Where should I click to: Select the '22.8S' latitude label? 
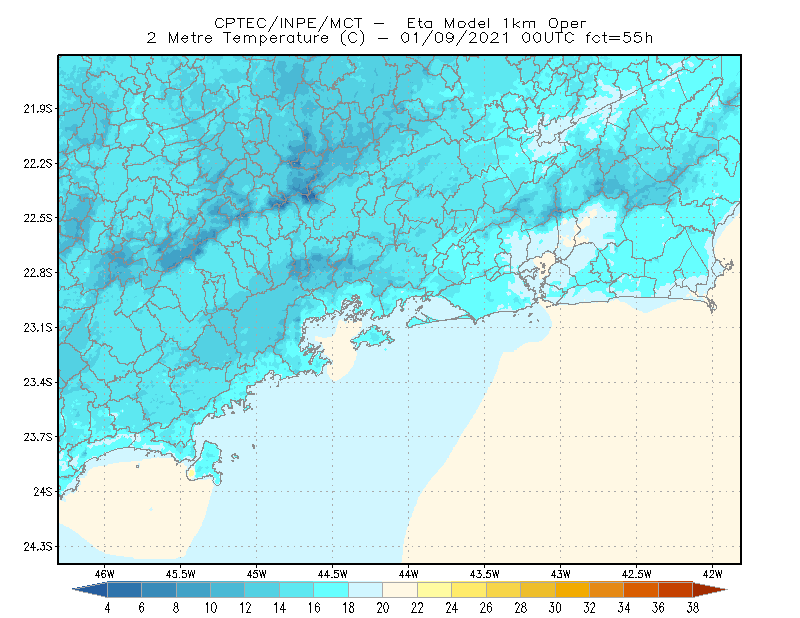tap(38, 273)
